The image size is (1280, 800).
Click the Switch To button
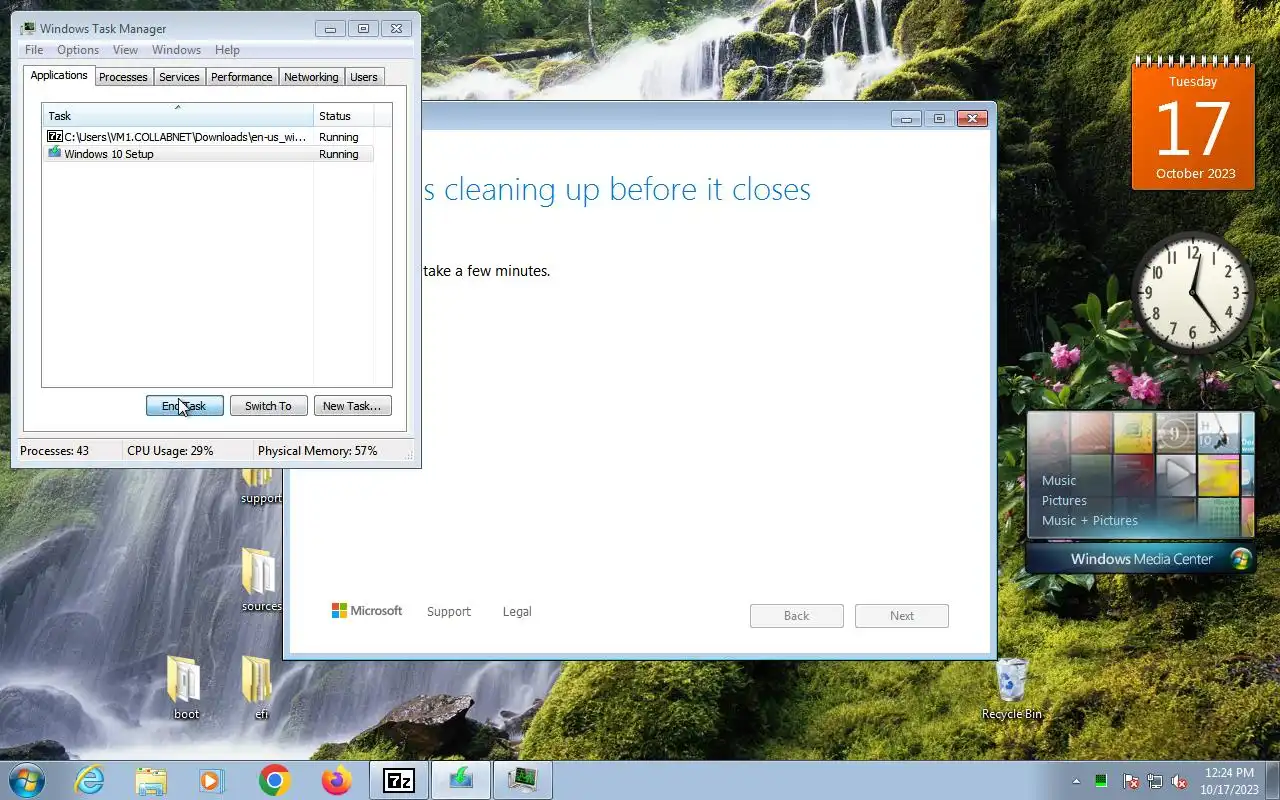coord(268,406)
